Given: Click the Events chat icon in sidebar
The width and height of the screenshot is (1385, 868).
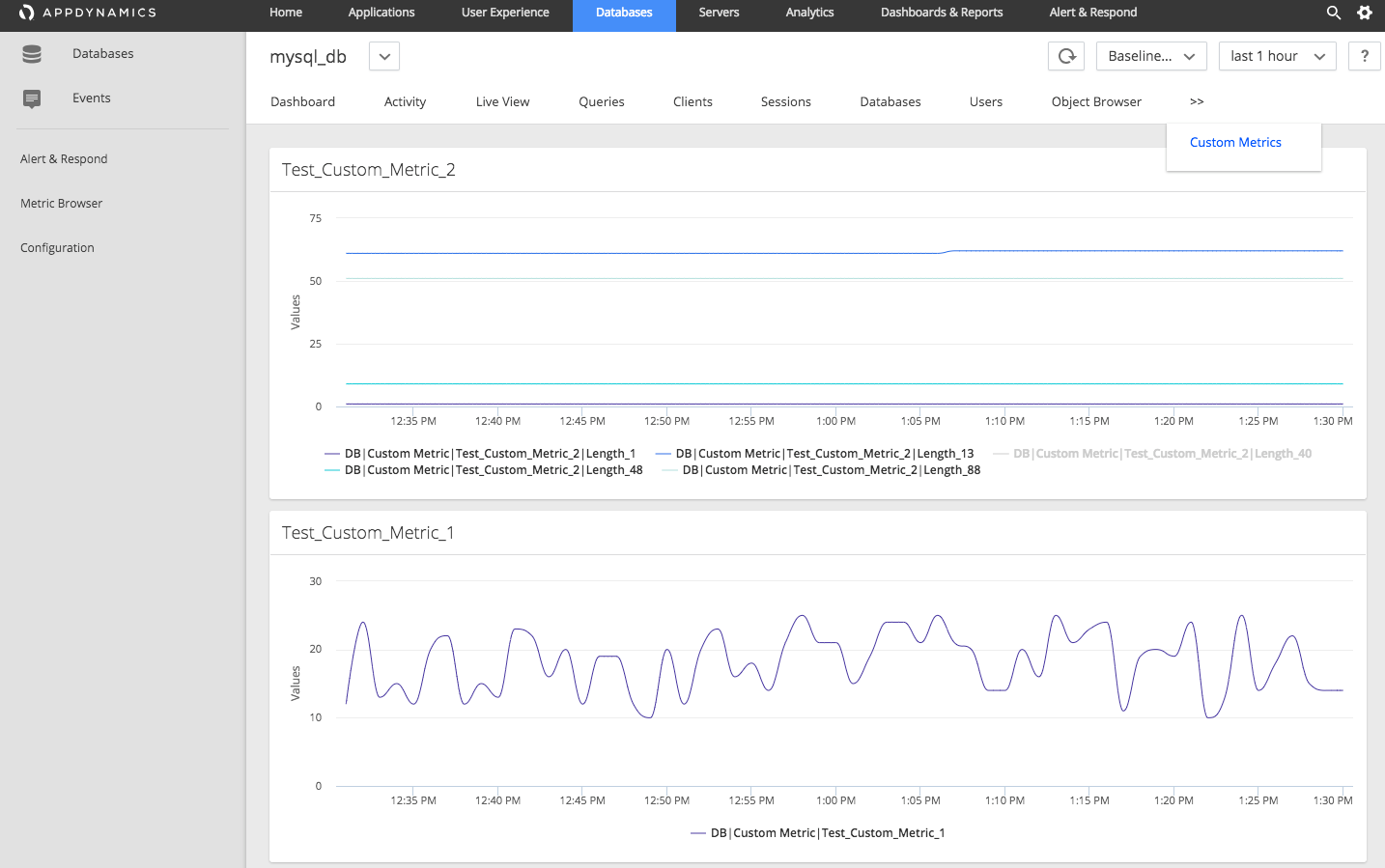Looking at the screenshot, I should 32,98.
